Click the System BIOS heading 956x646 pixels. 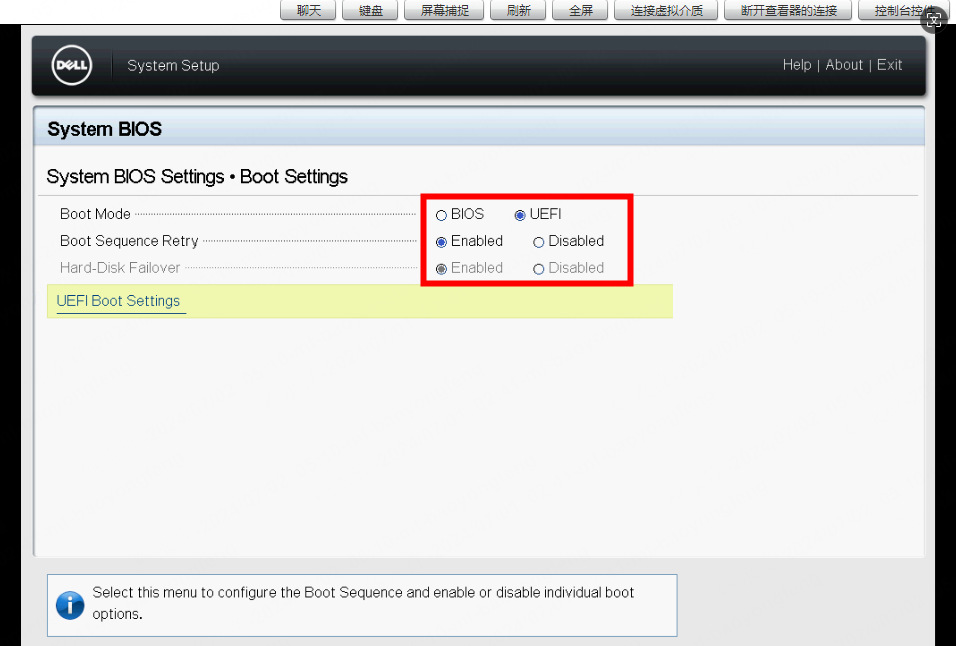[104, 129]
